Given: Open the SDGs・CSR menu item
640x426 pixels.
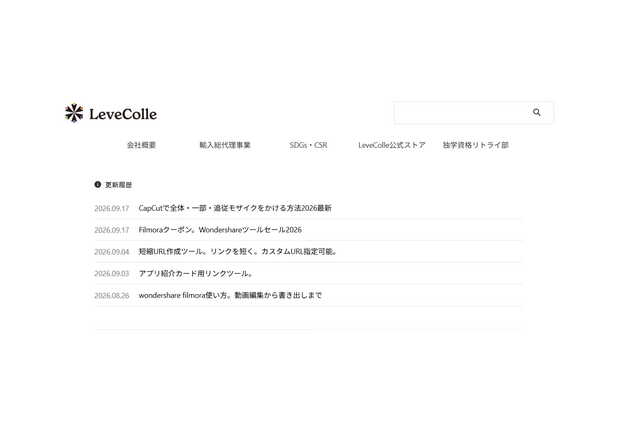Looking at the screenshot, I should (x=309, y=145).
